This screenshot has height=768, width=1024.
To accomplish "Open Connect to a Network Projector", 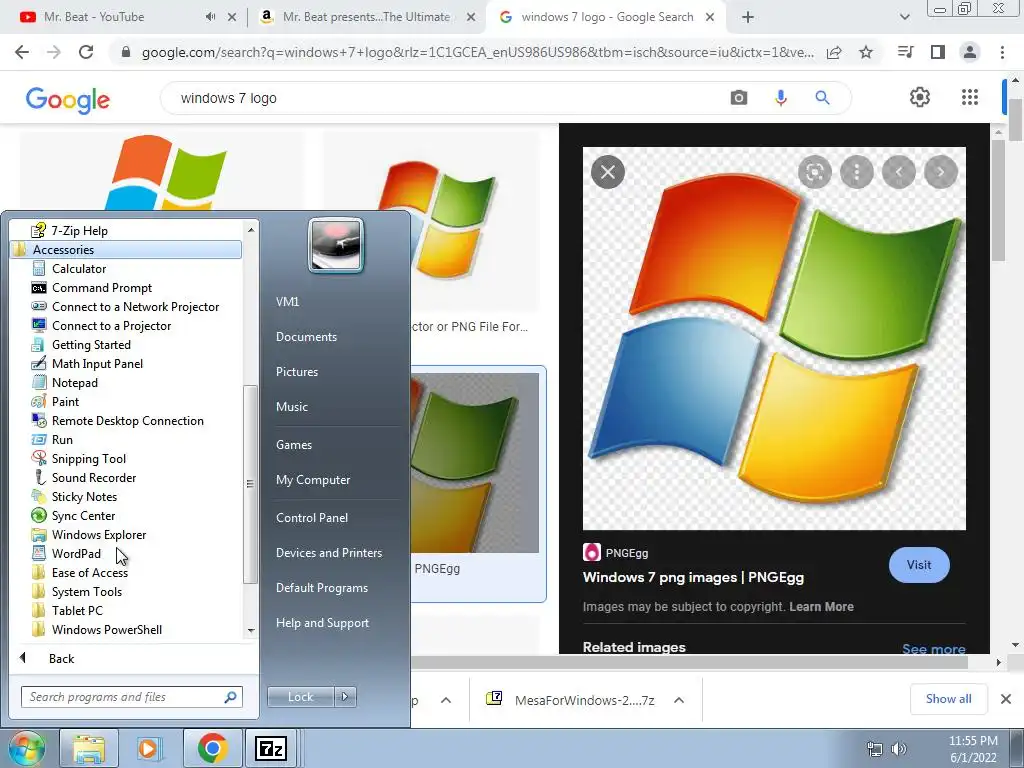I will [x=135, y=306].
